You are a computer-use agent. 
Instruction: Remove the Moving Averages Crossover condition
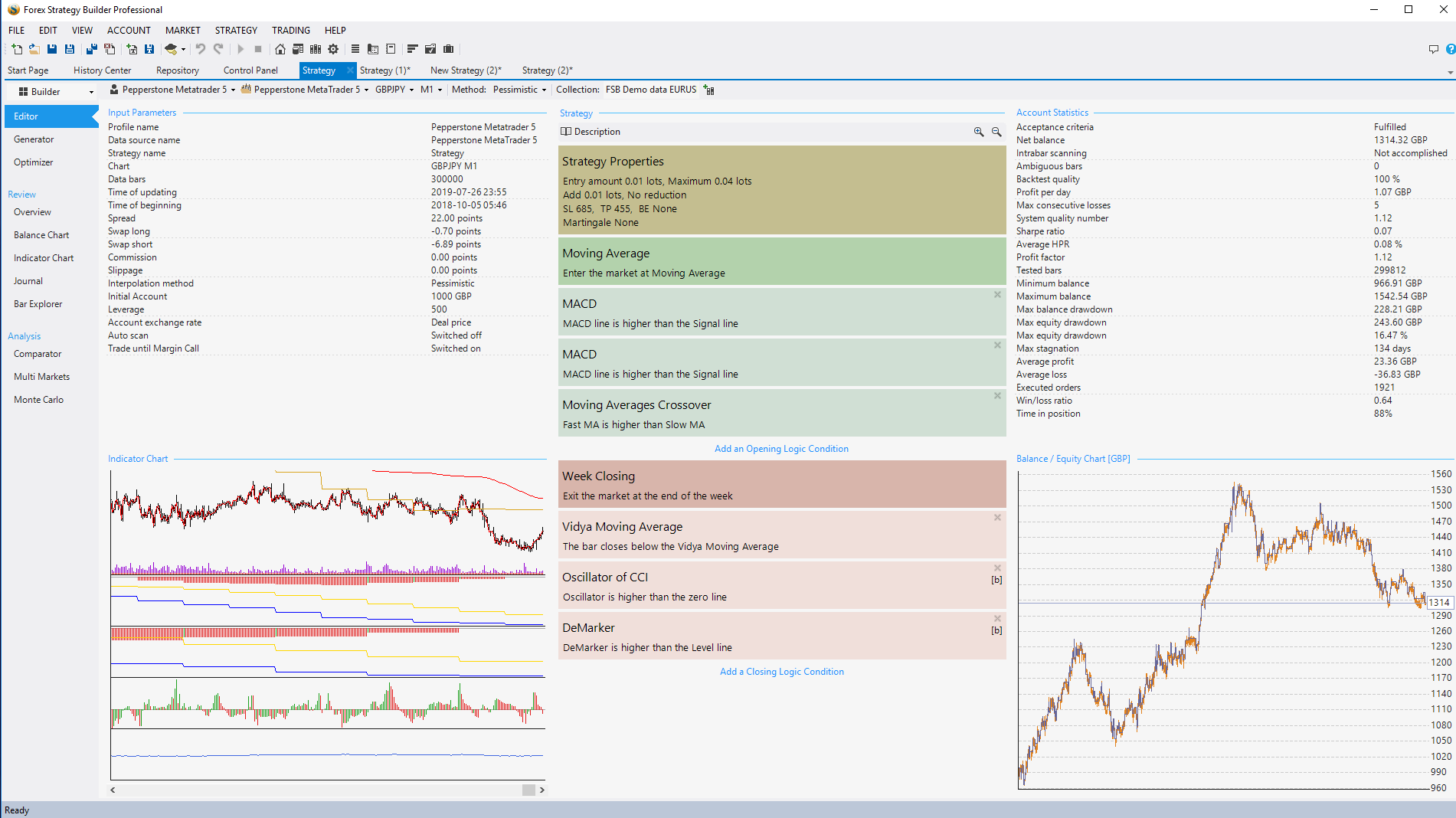pyautogui.click(x=997, y=396)
